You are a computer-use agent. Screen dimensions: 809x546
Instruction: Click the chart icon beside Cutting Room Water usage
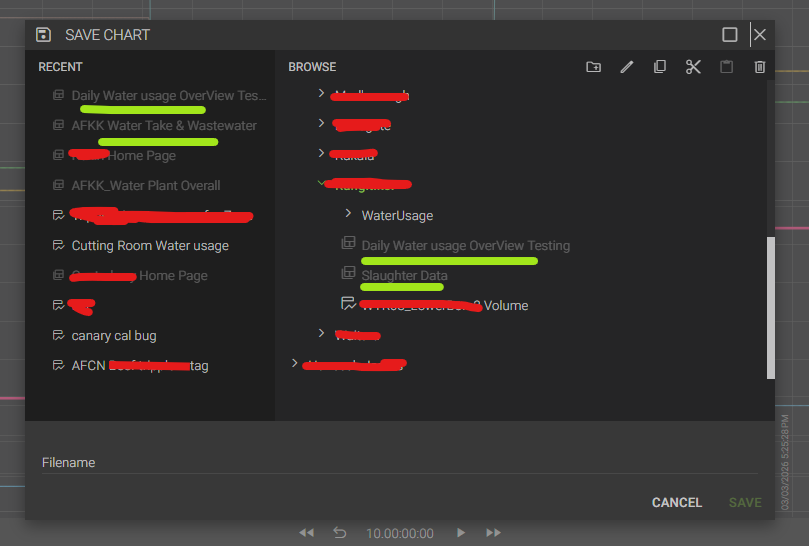coord(59,245)
